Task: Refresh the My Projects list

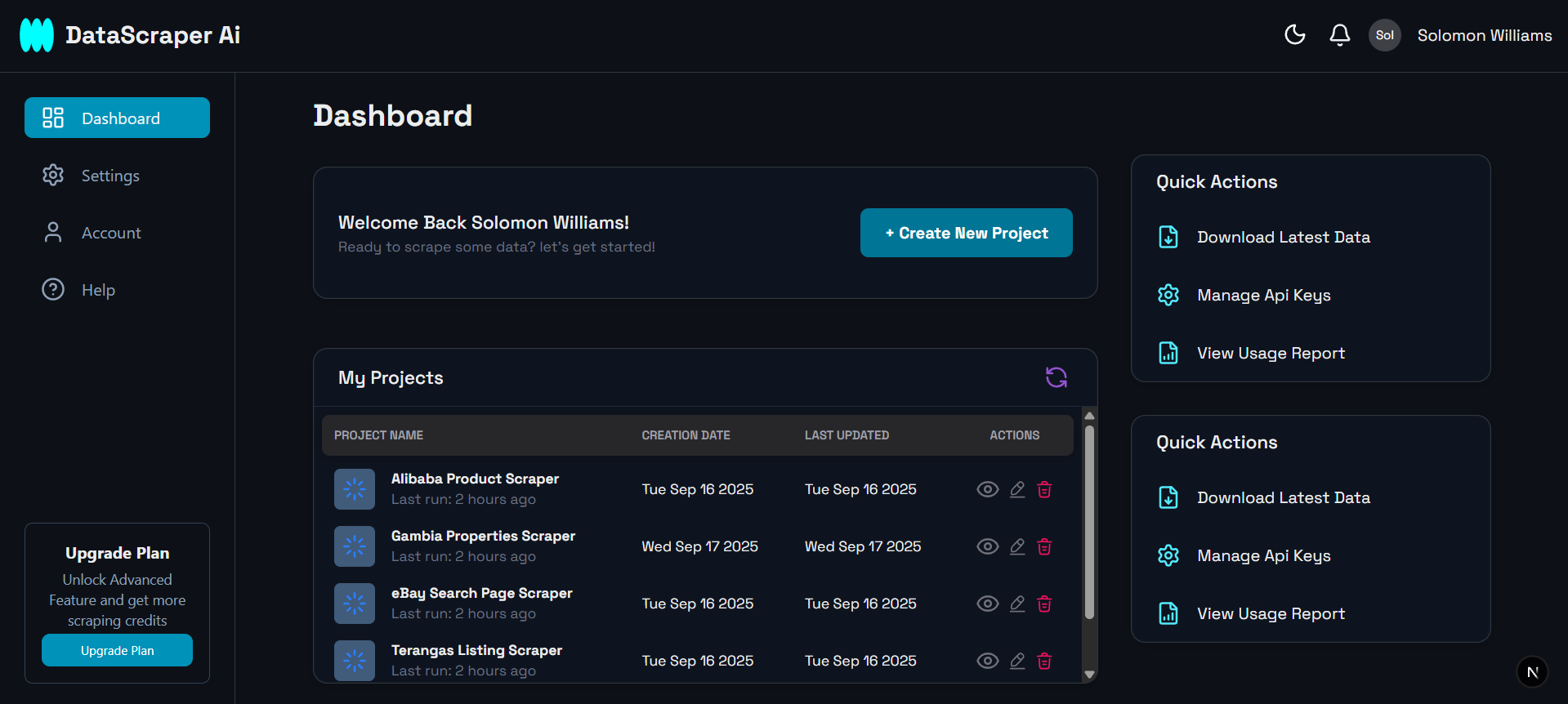Action: 1056,377
